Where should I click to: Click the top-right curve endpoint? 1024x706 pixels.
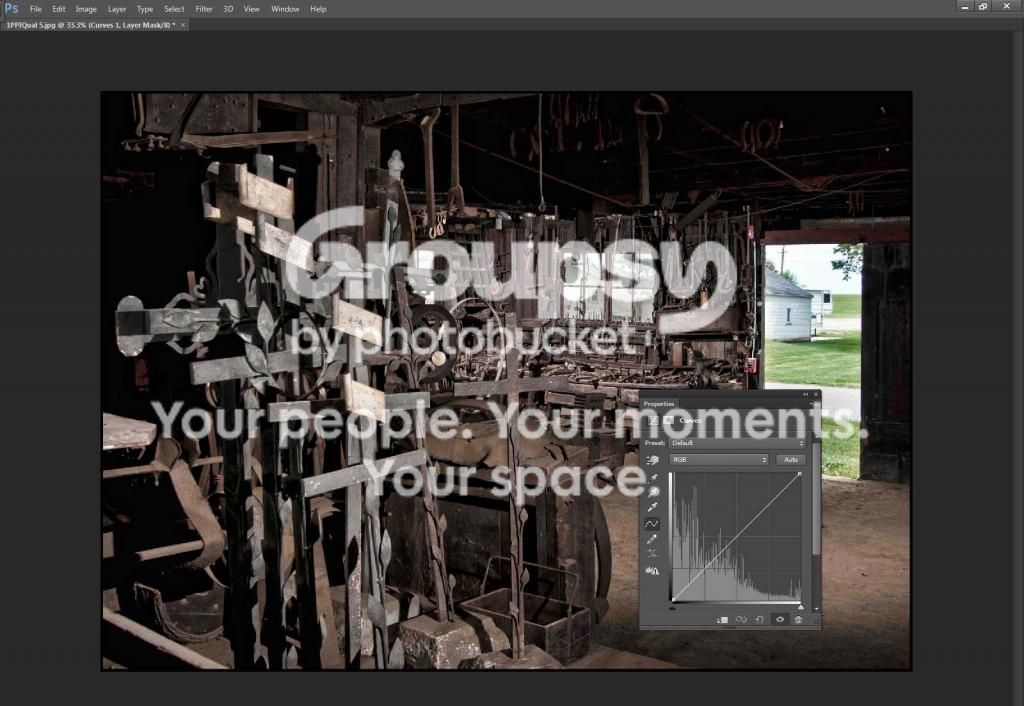point(800,473)
